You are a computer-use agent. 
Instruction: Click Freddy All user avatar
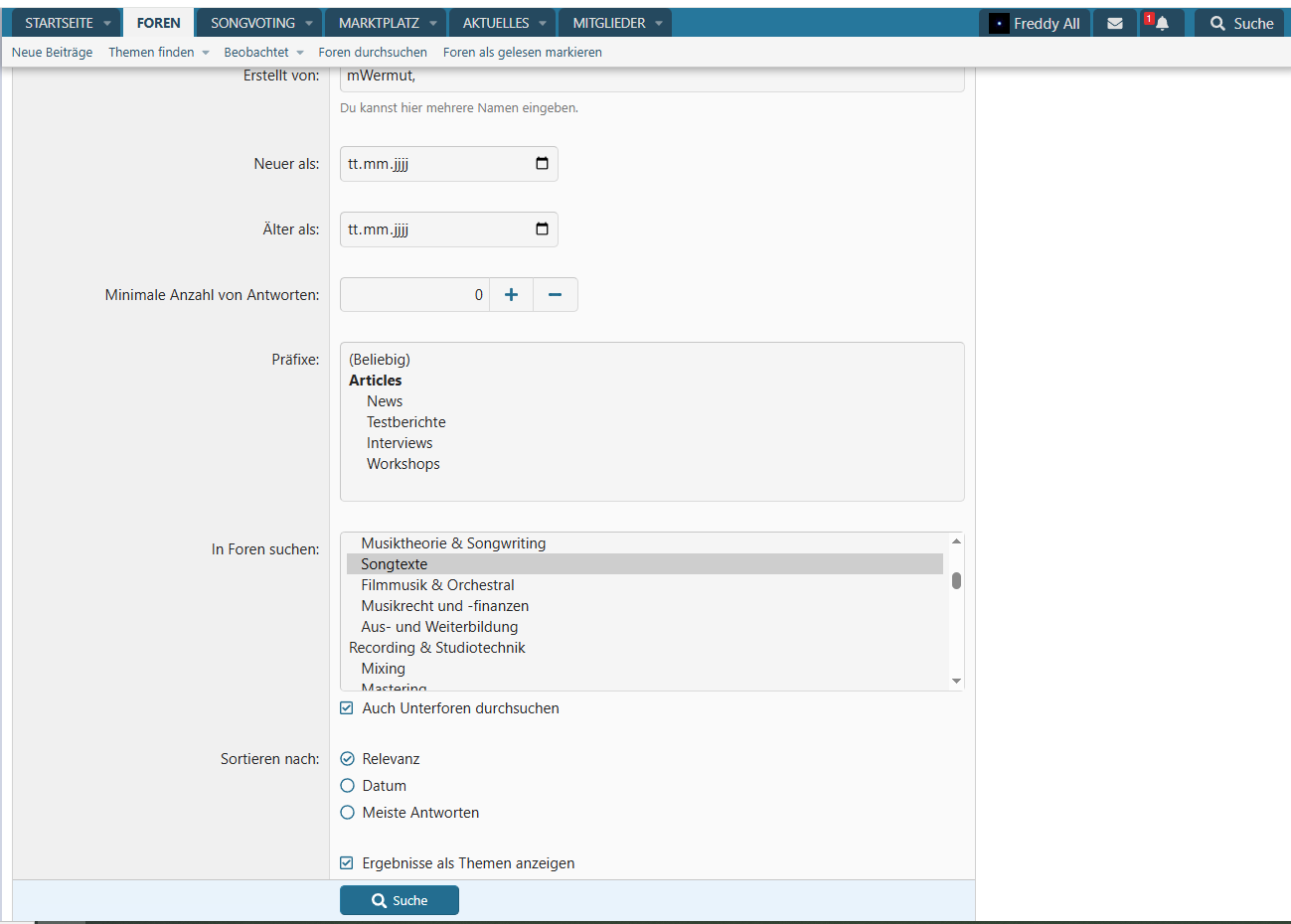(x=999, y=23)
